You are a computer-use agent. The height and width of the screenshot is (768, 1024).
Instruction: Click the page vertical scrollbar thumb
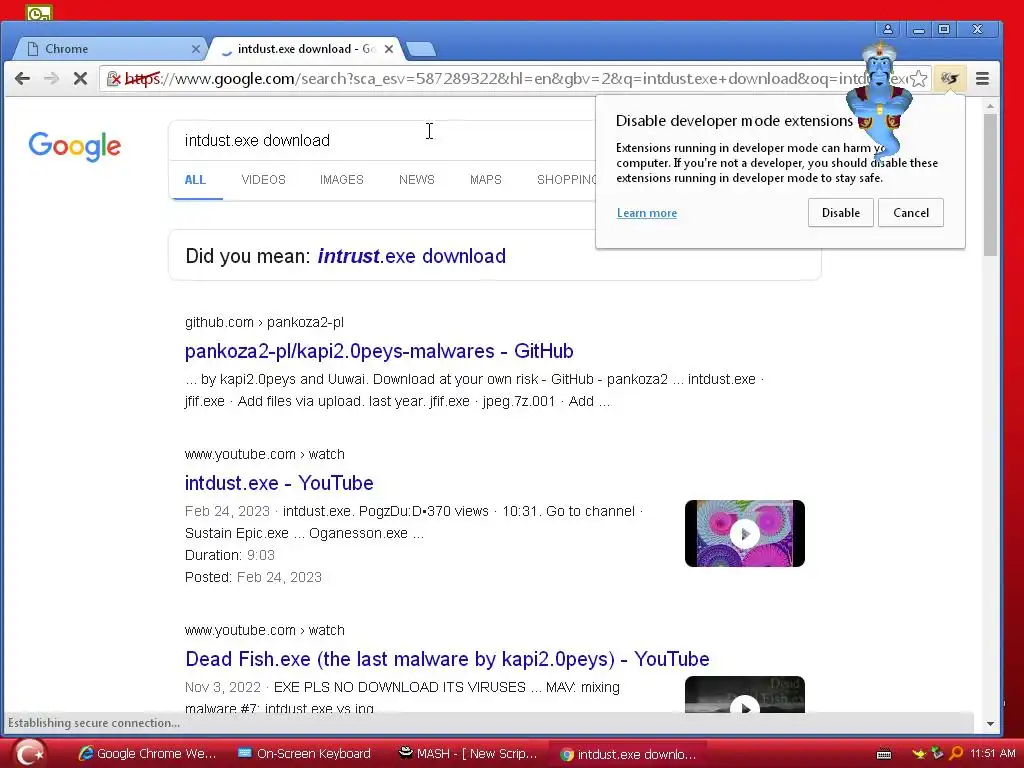click(x=990, y=185)
